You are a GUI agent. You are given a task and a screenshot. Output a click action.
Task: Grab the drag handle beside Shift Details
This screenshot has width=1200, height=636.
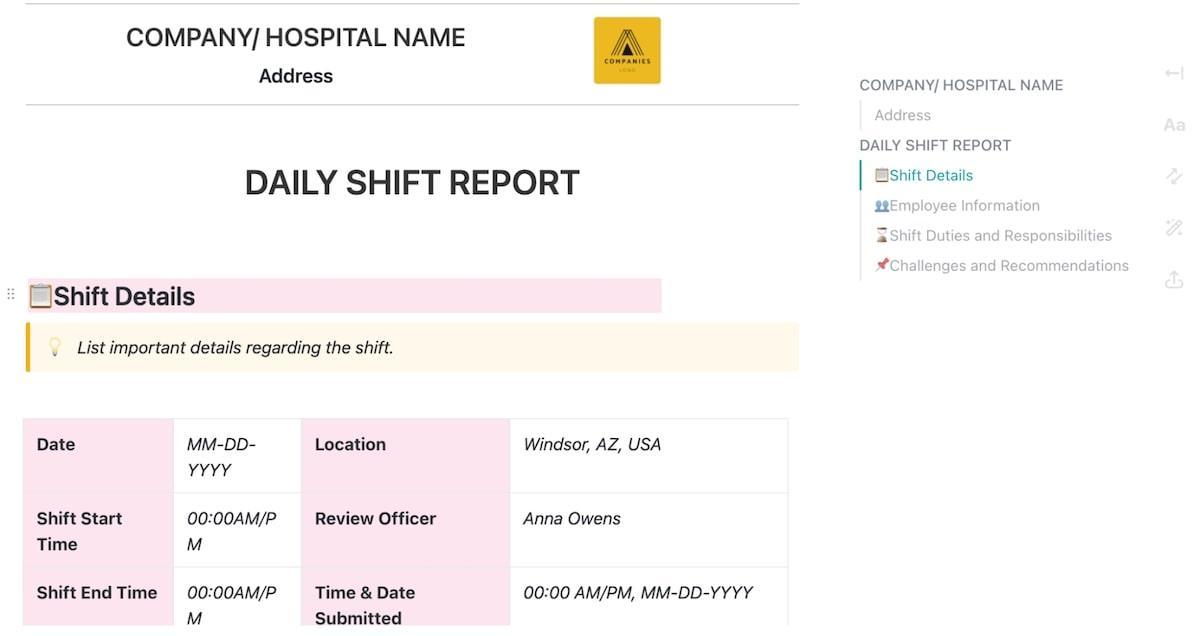pyautogui.click(x=11, y=294)
